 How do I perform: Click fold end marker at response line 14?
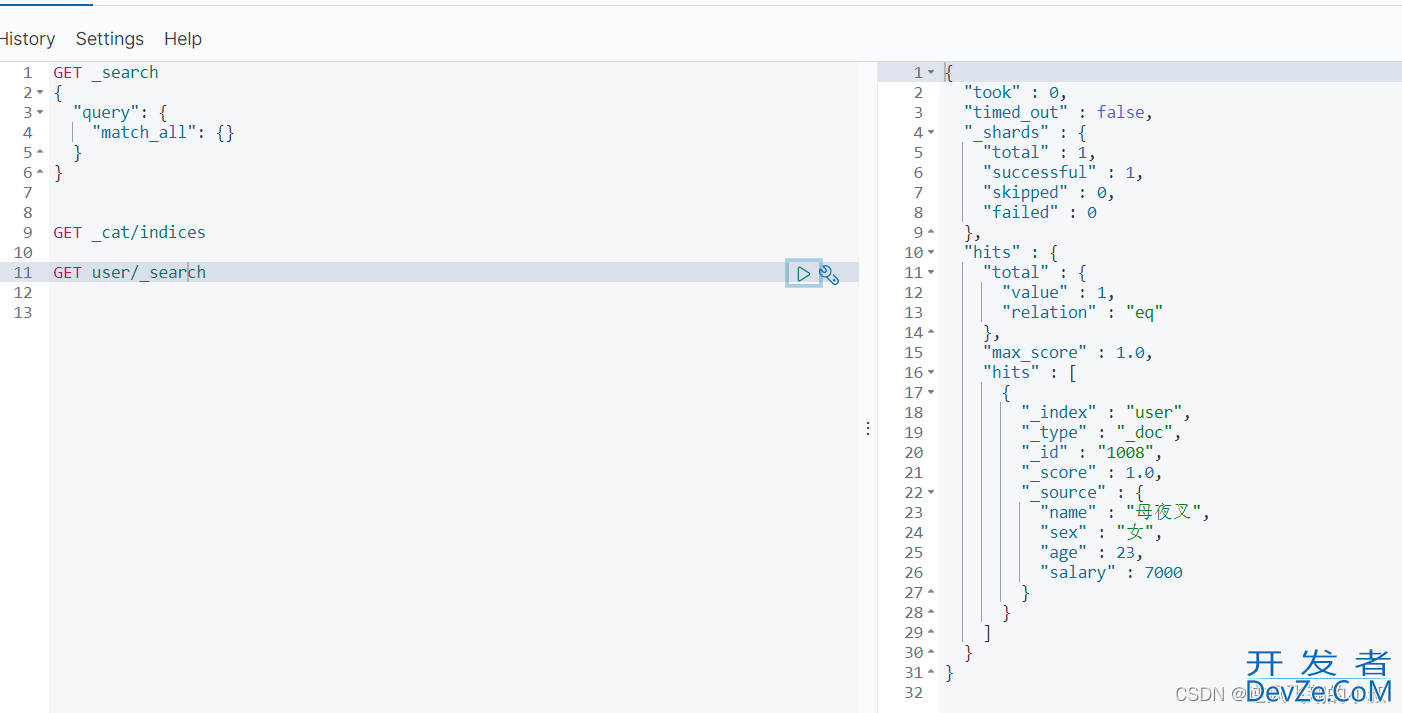pyautogui.click(x=931, y=332)
